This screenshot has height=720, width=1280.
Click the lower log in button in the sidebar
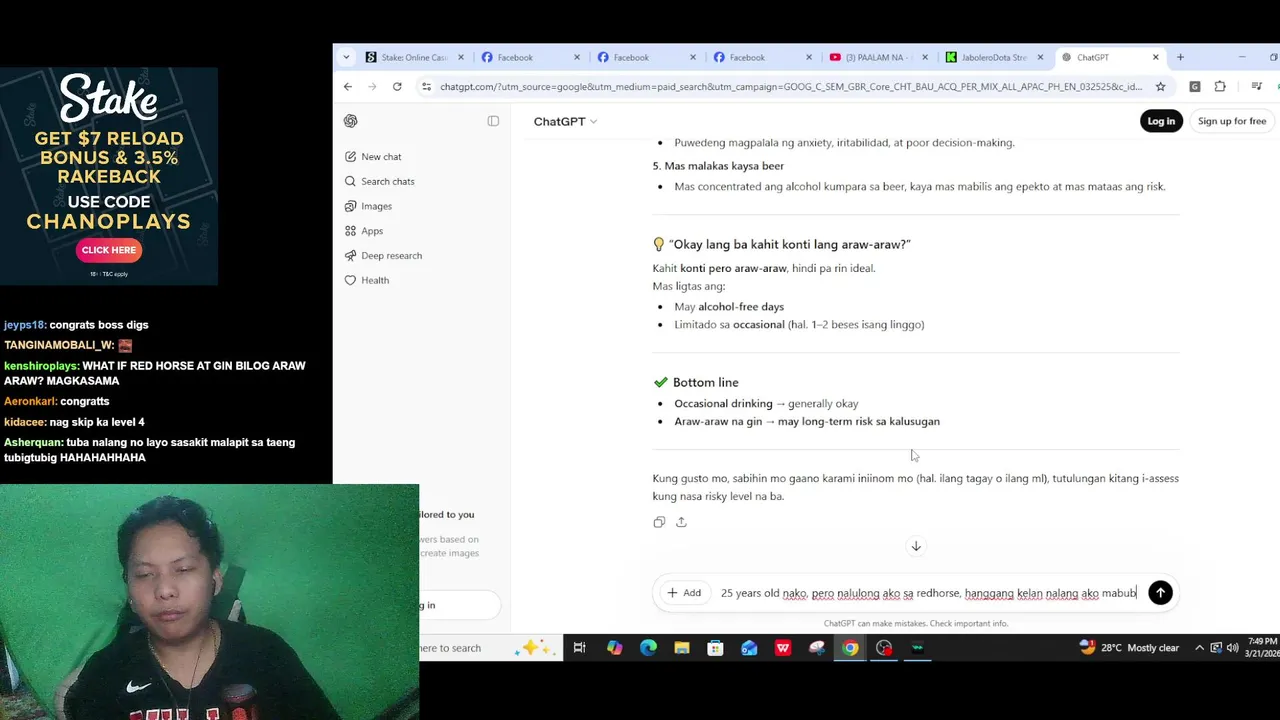click(x=458, y=605)
